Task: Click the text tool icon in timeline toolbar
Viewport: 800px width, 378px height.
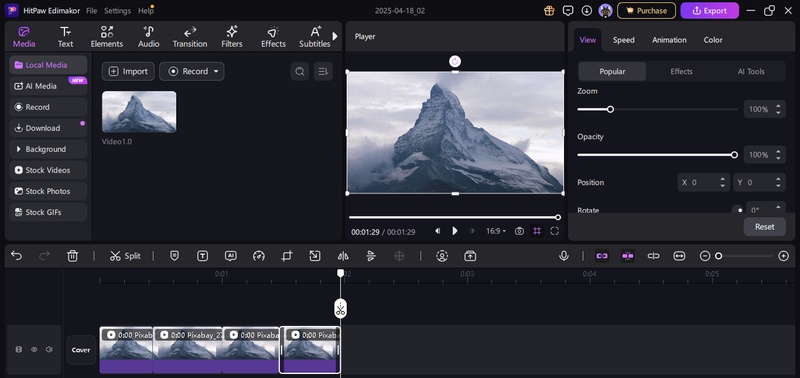Action: (x=203, y=256)
